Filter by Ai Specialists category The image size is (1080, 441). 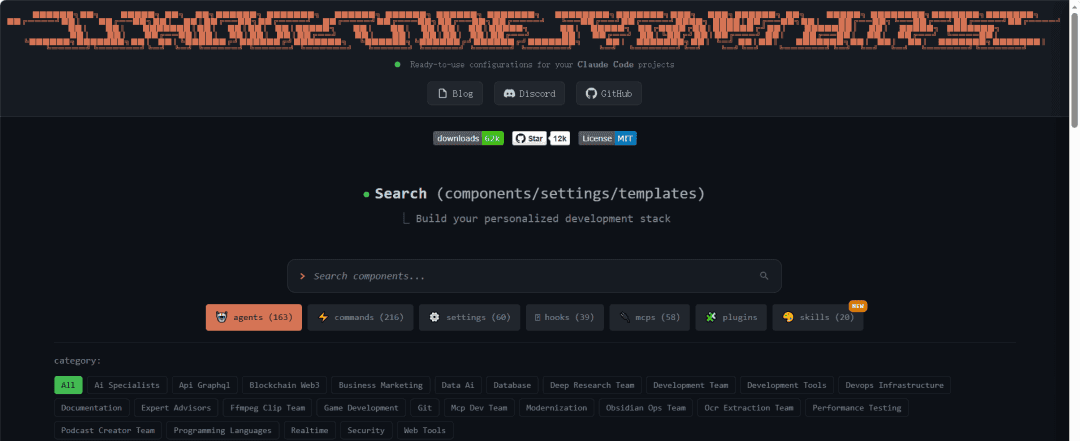coord(127,385)
